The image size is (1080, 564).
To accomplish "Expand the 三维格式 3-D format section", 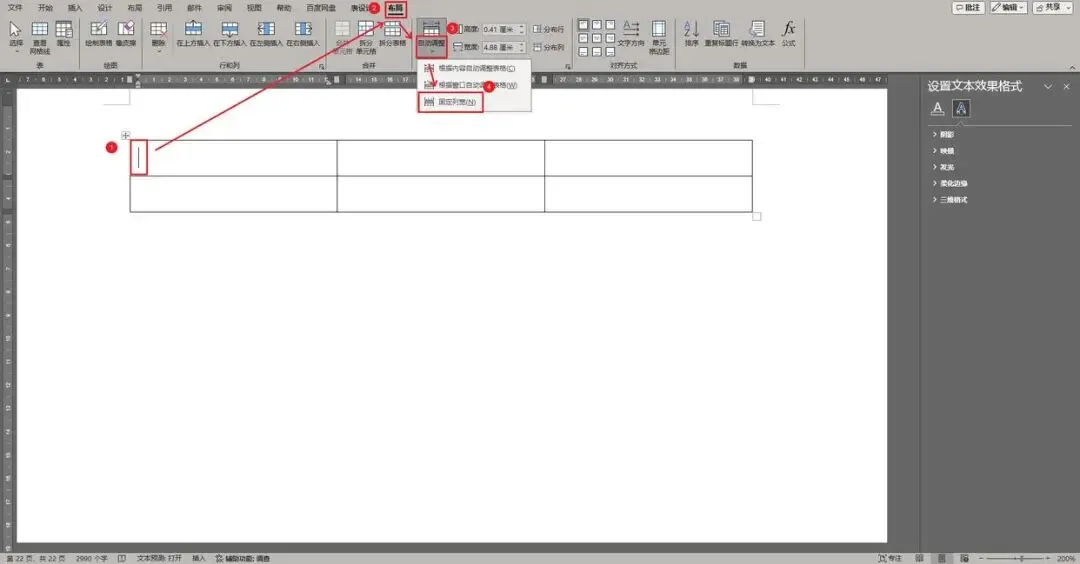I will coord(950,200).
